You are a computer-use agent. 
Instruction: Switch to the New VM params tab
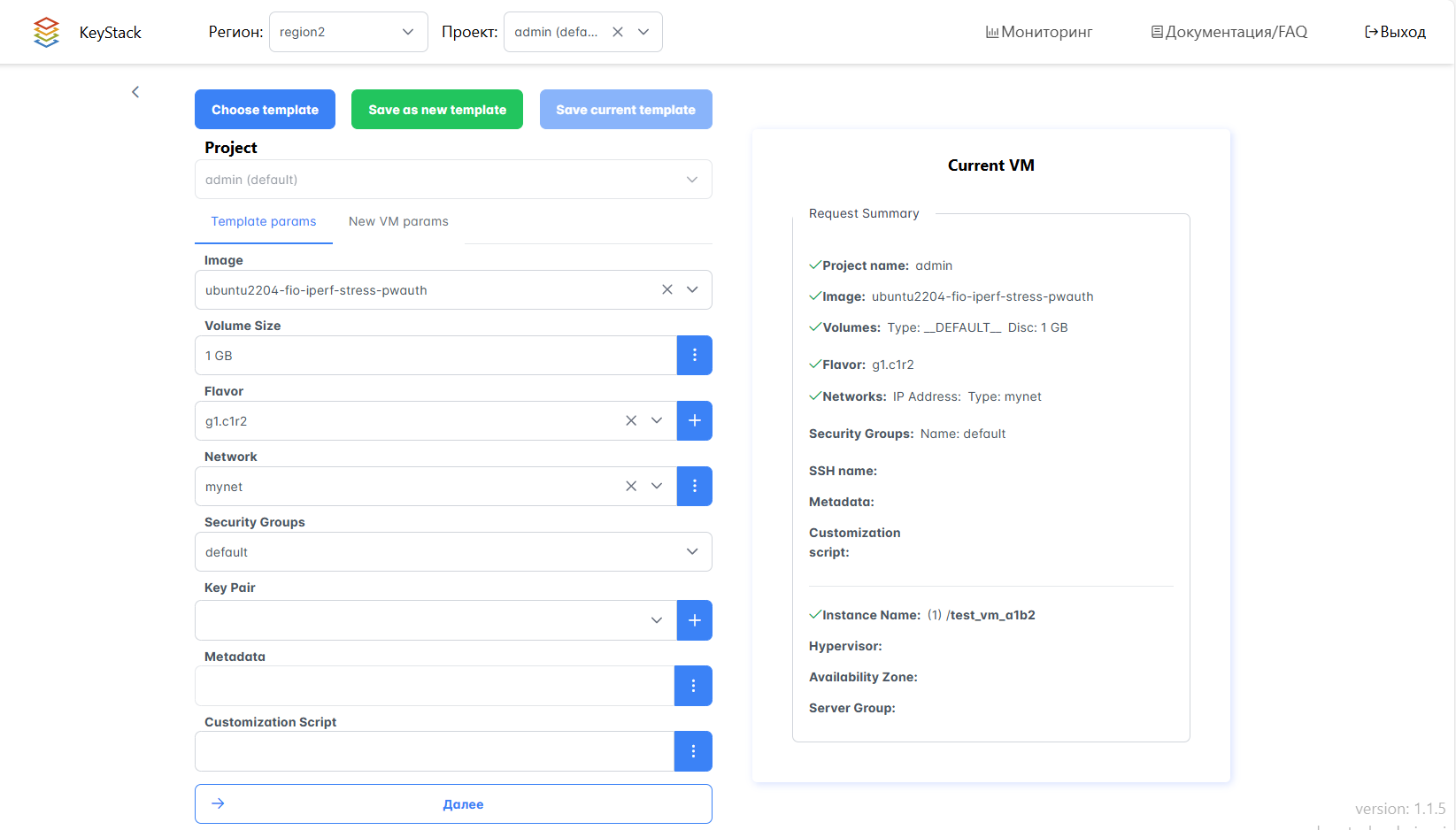(x=398, y=221)
